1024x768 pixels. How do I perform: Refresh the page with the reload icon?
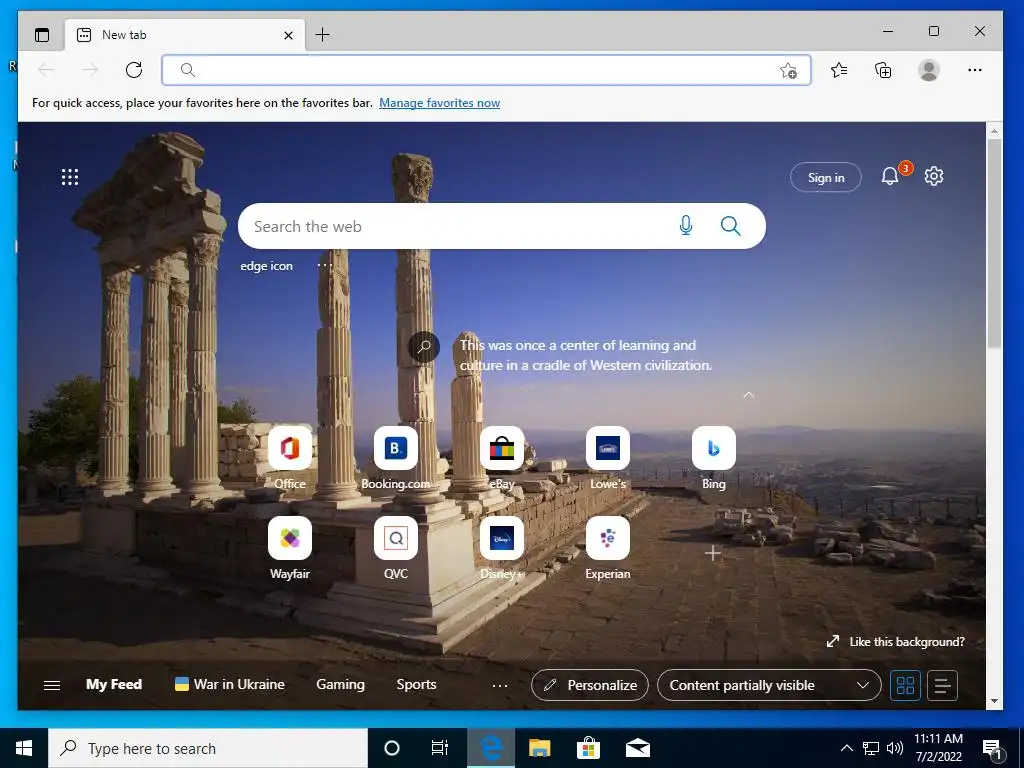134,70
